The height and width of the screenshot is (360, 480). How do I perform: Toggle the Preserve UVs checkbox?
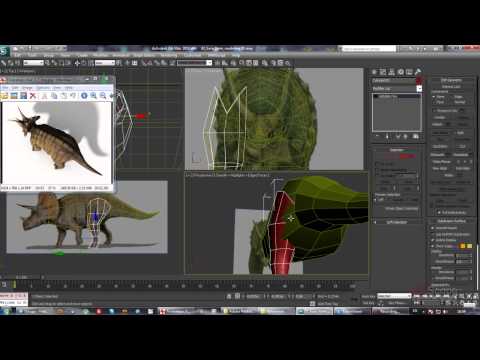coord(434,111)
